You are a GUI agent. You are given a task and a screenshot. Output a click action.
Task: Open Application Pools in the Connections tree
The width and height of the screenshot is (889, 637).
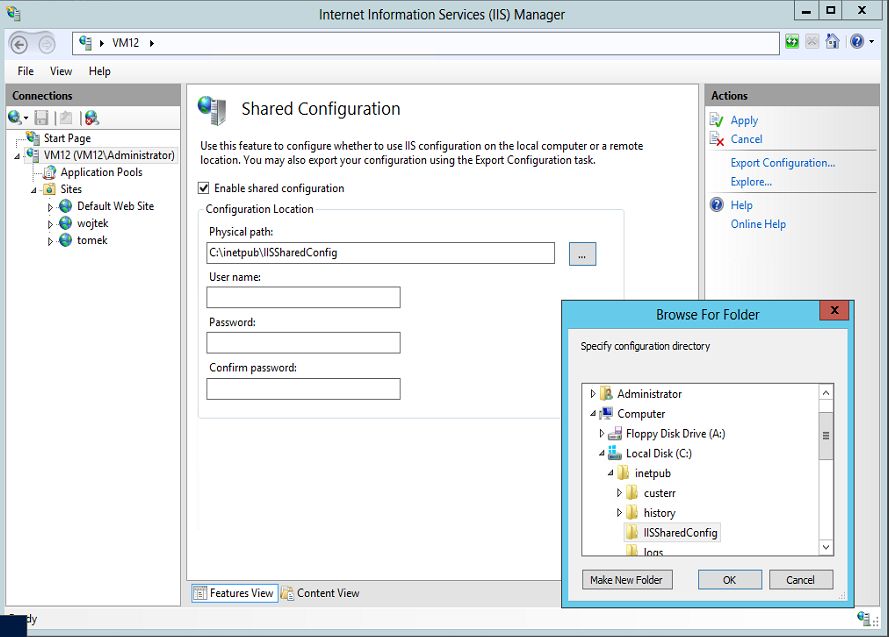[x=101, y=172]
